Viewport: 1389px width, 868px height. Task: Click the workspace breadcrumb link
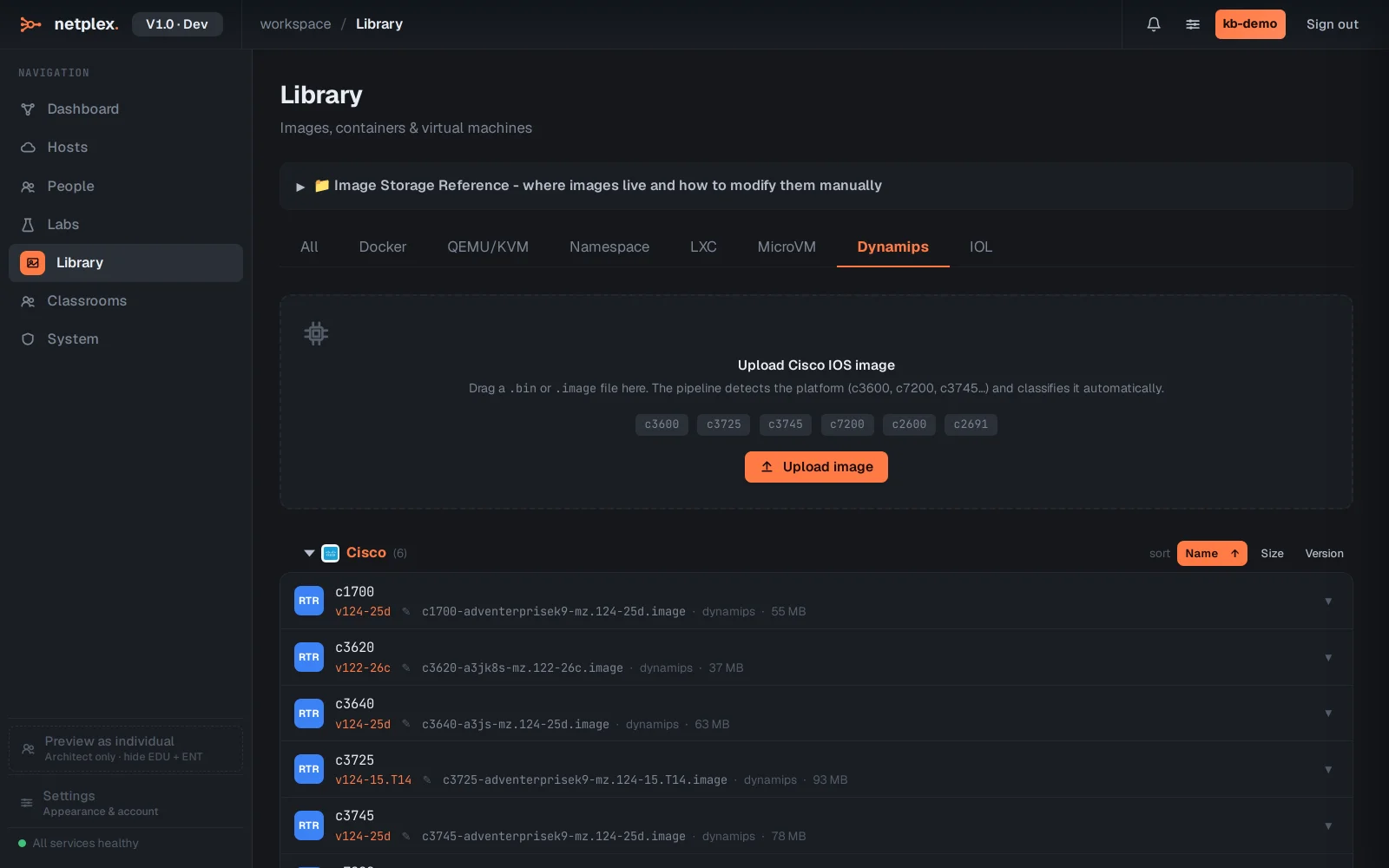click(x=295, y=24)
